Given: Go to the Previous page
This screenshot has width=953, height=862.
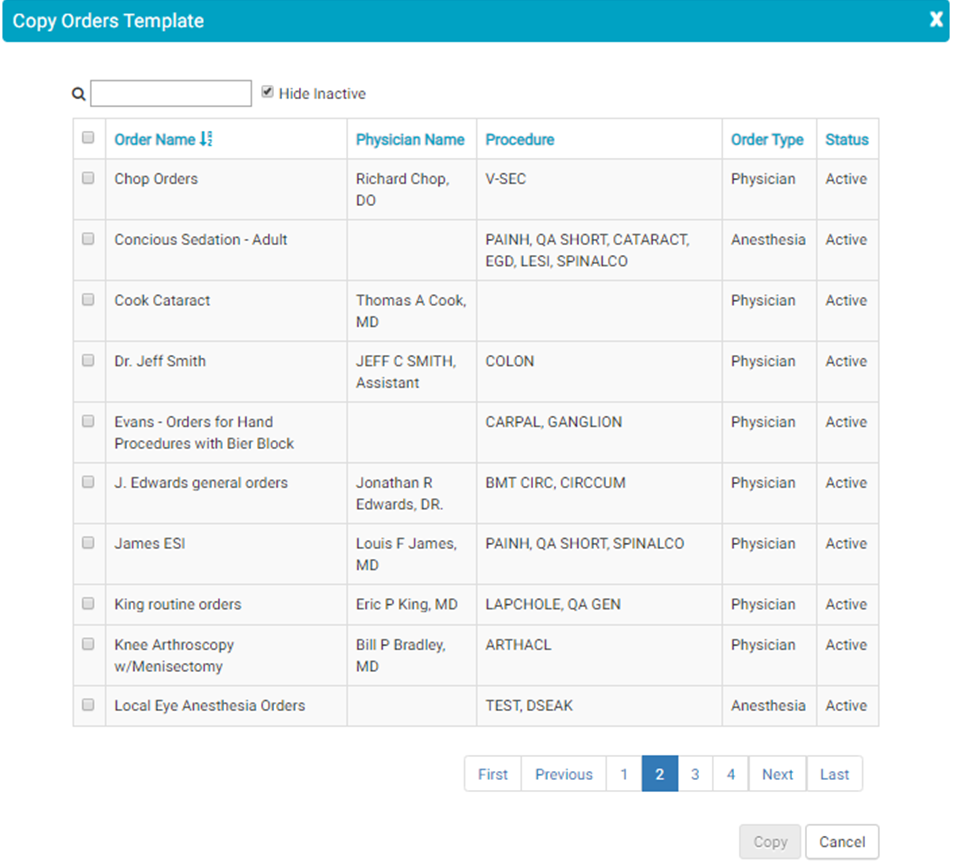Looking at the screenshot, I should 563,774.
